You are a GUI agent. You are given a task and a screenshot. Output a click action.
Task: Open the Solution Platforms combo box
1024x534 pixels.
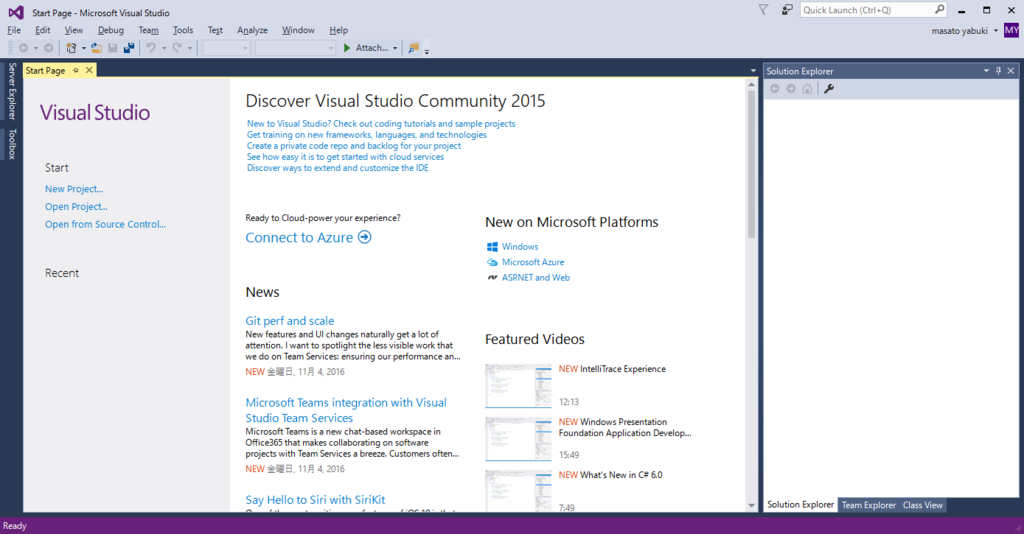click(295, 48)
